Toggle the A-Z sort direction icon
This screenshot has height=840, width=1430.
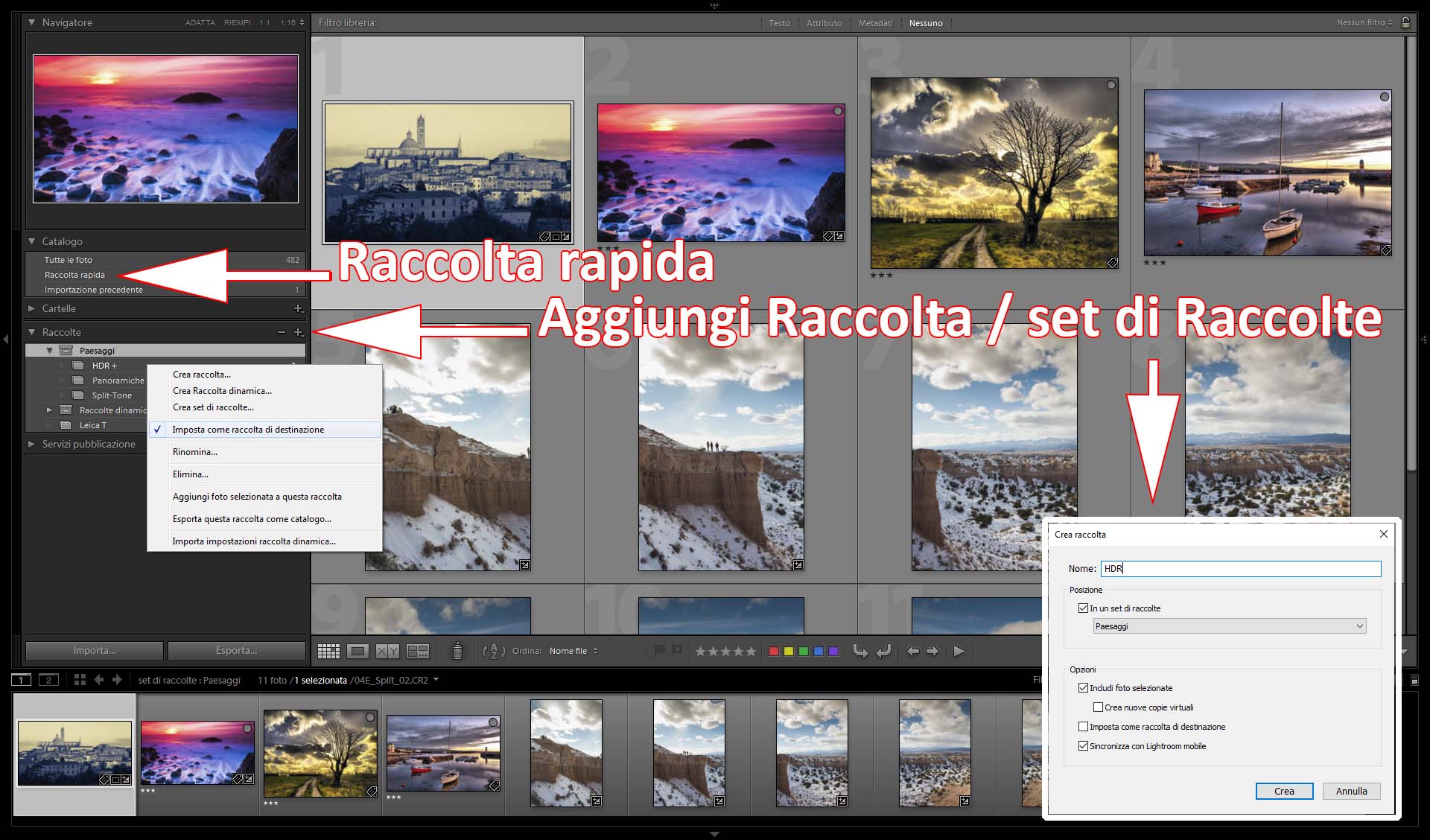click(494, 651)
